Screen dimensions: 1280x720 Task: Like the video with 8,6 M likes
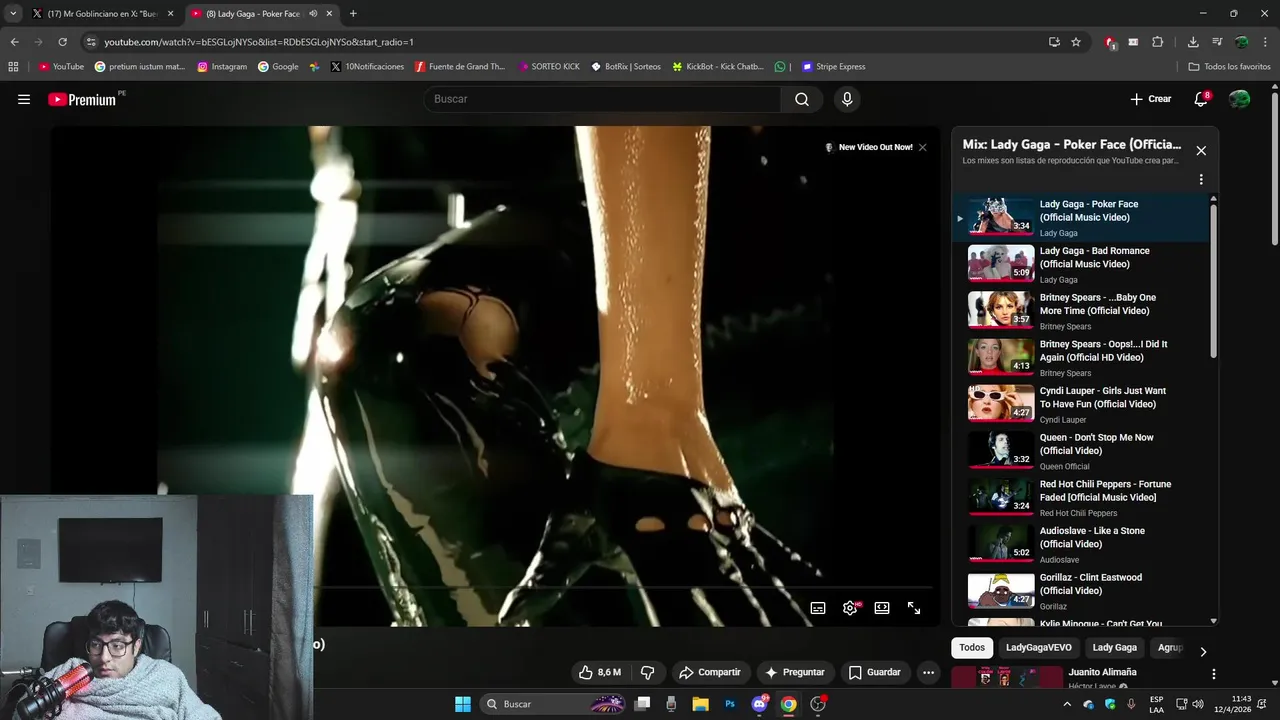point(599,672)
